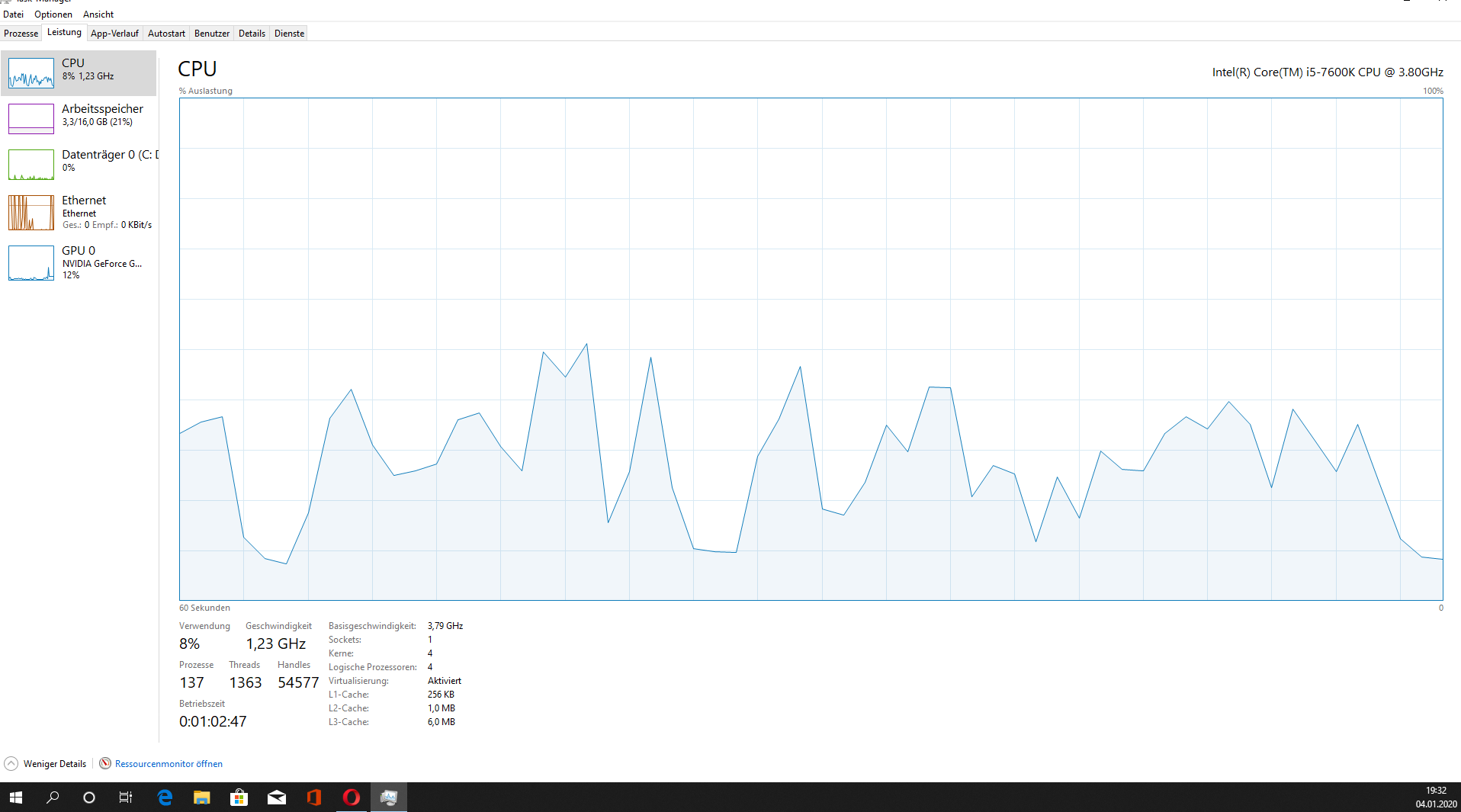Open Cortana from the taskbar
Screen dimensions: 1461x812
coord(89,798)
